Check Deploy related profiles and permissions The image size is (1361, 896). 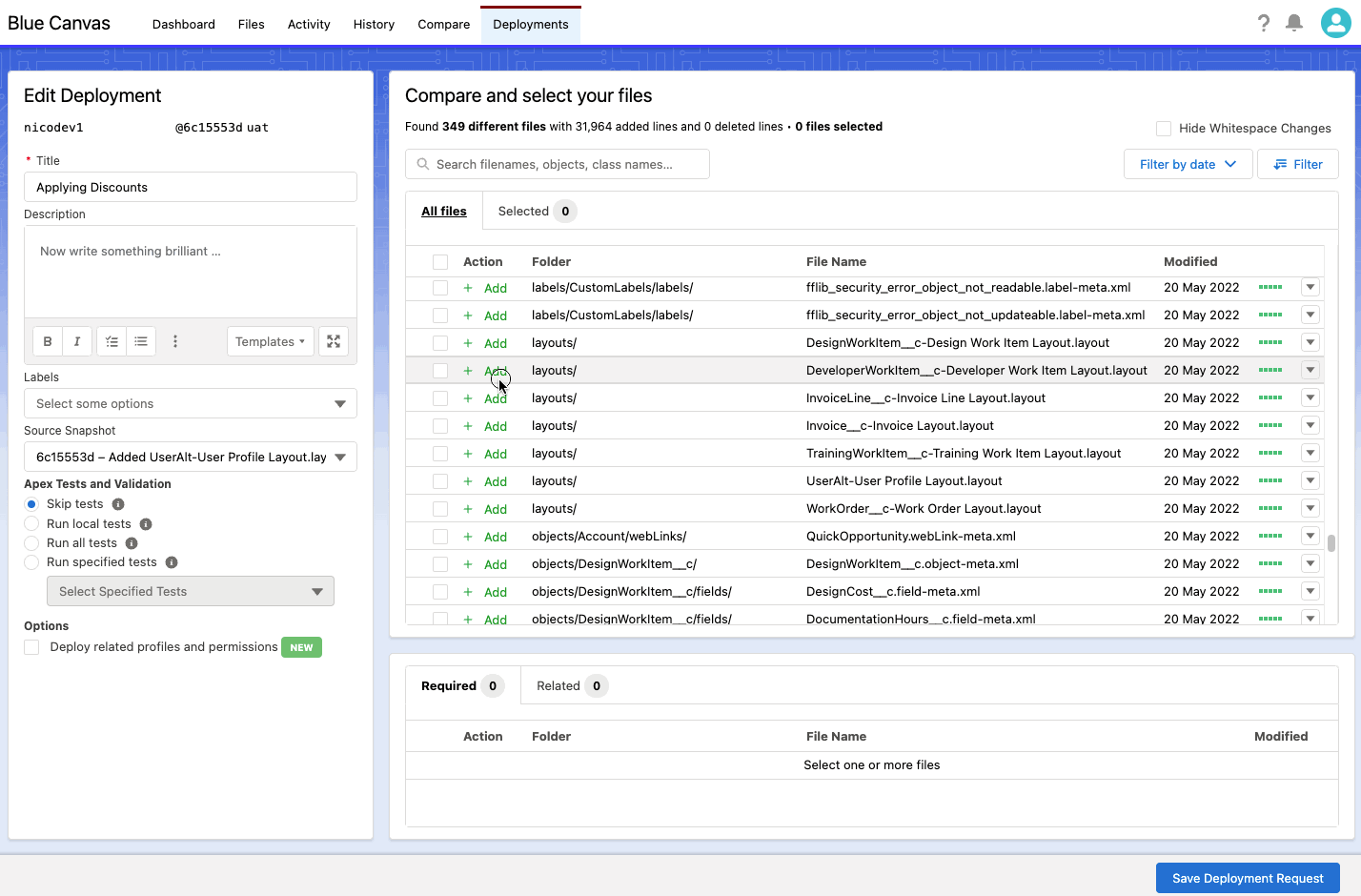[31, 646]
